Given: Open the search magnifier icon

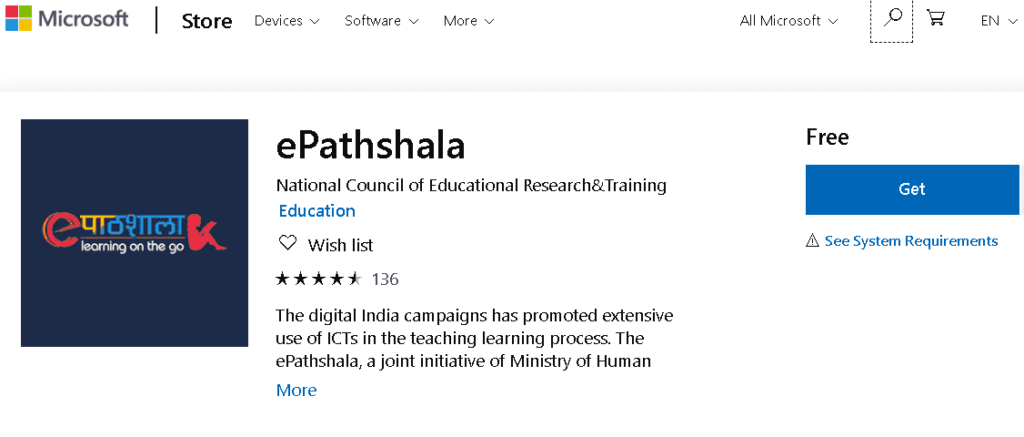Looking at the screenshot, I should [892, 19].
